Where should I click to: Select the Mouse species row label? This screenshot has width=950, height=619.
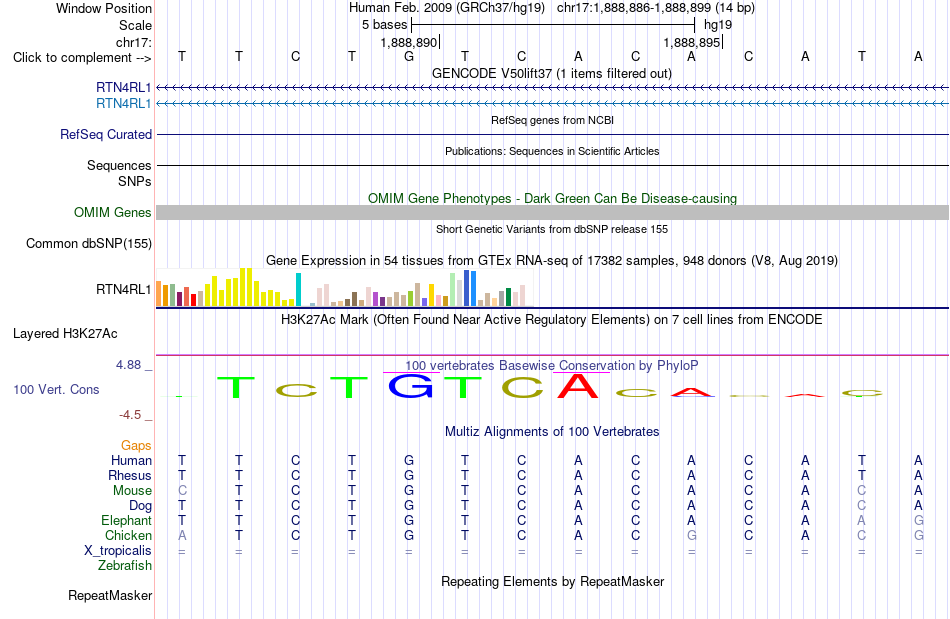pos(132,491)
